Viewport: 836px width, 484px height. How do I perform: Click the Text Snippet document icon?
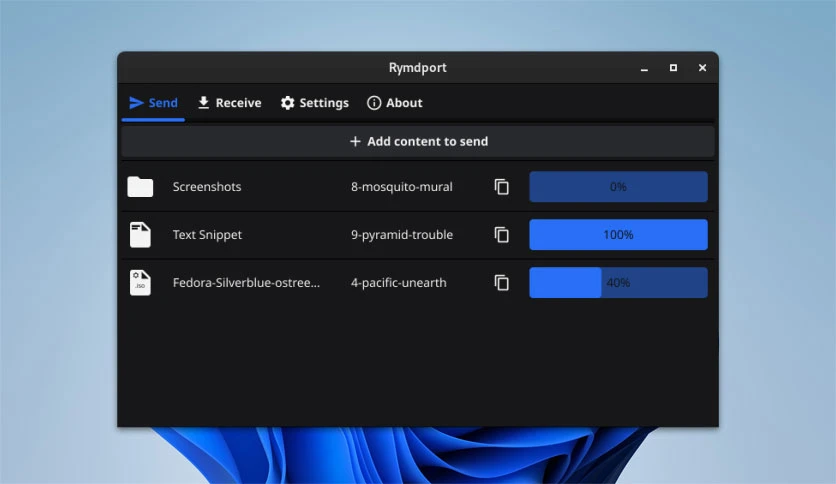[x=140, y=235]
